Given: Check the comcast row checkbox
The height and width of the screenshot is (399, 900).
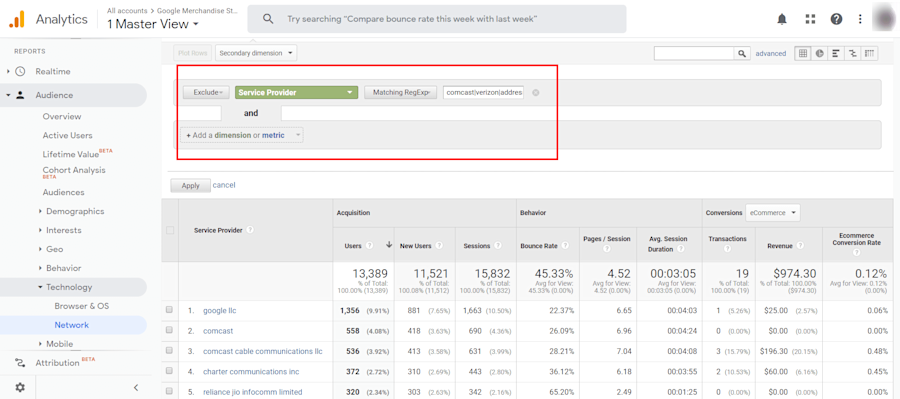Looking at the screenshot, I should pos(169,331).
